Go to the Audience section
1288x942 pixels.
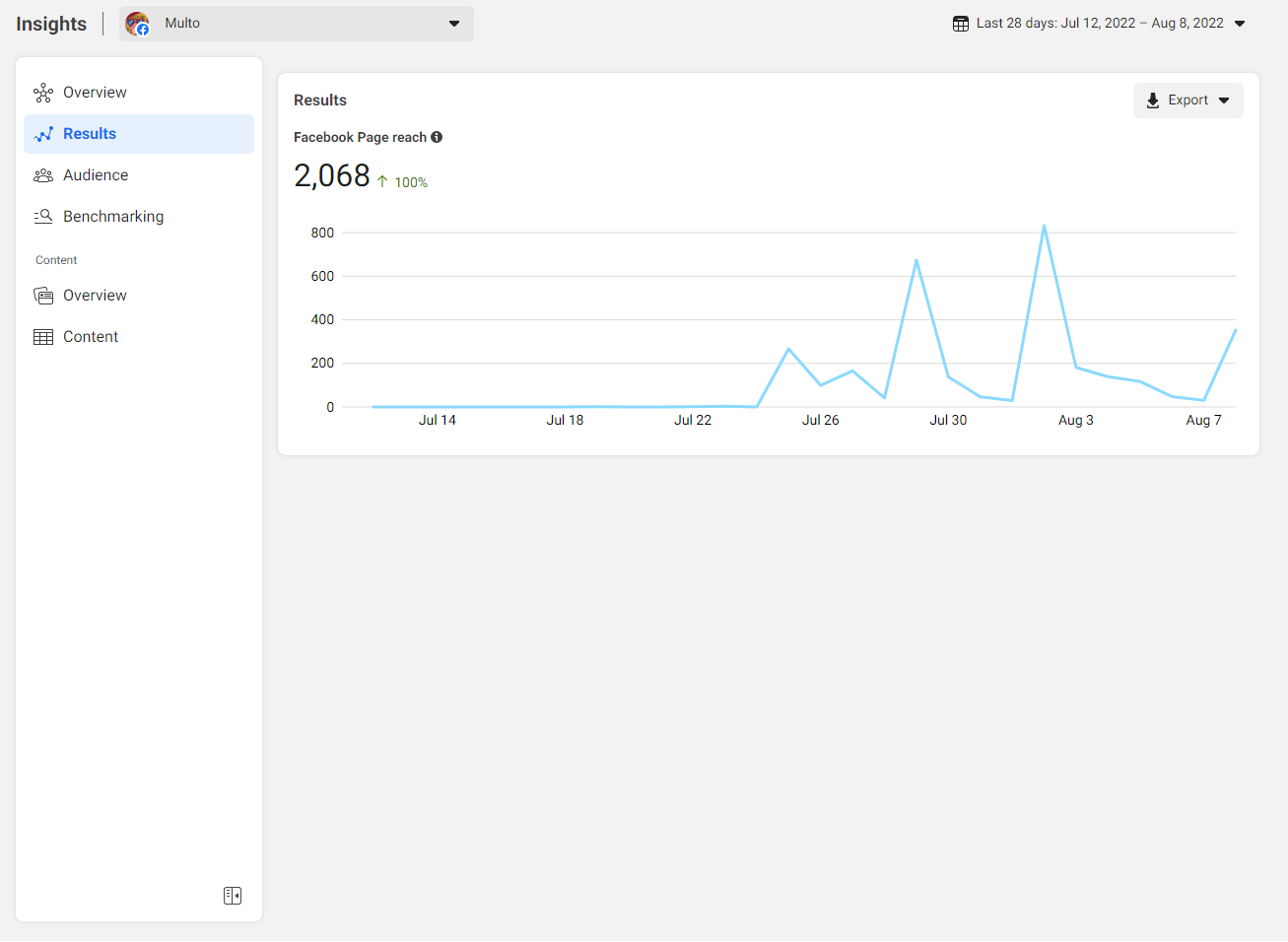point(96,175)
